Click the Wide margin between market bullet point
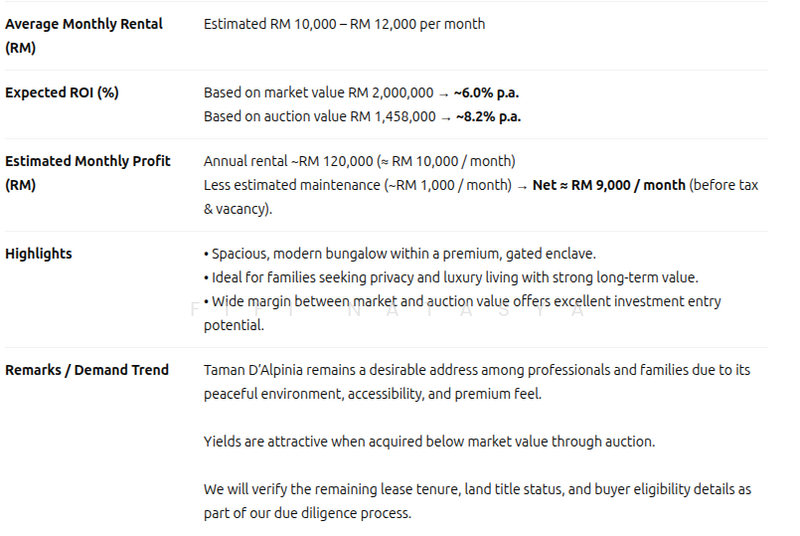This screenshot has width=800, height=536. 461,301
